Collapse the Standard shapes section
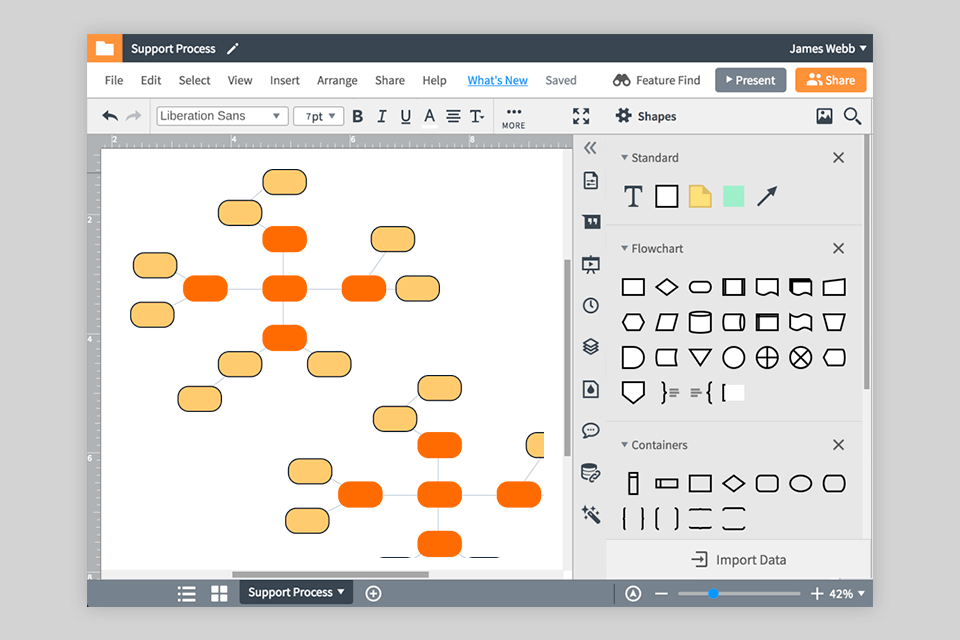 tap(624, 157)
